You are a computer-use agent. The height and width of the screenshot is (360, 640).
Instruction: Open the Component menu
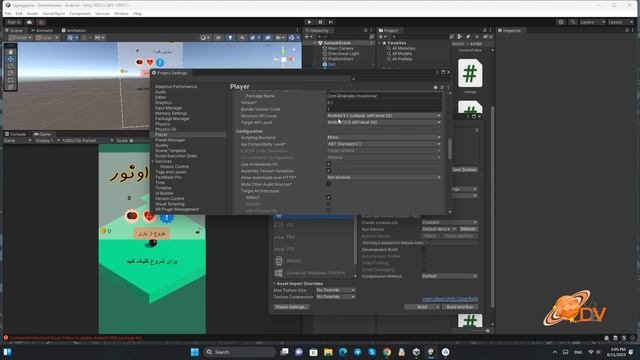coord(80,13)
